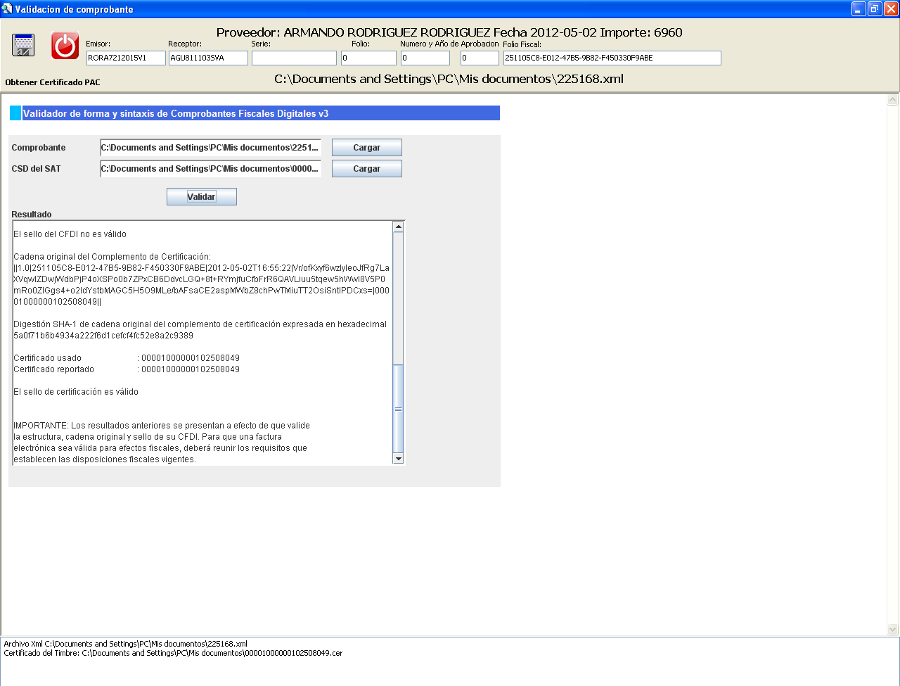The image size is (900, 686).
Task: Maximize the Validacion de comprobante window
Action: (873, 8)
